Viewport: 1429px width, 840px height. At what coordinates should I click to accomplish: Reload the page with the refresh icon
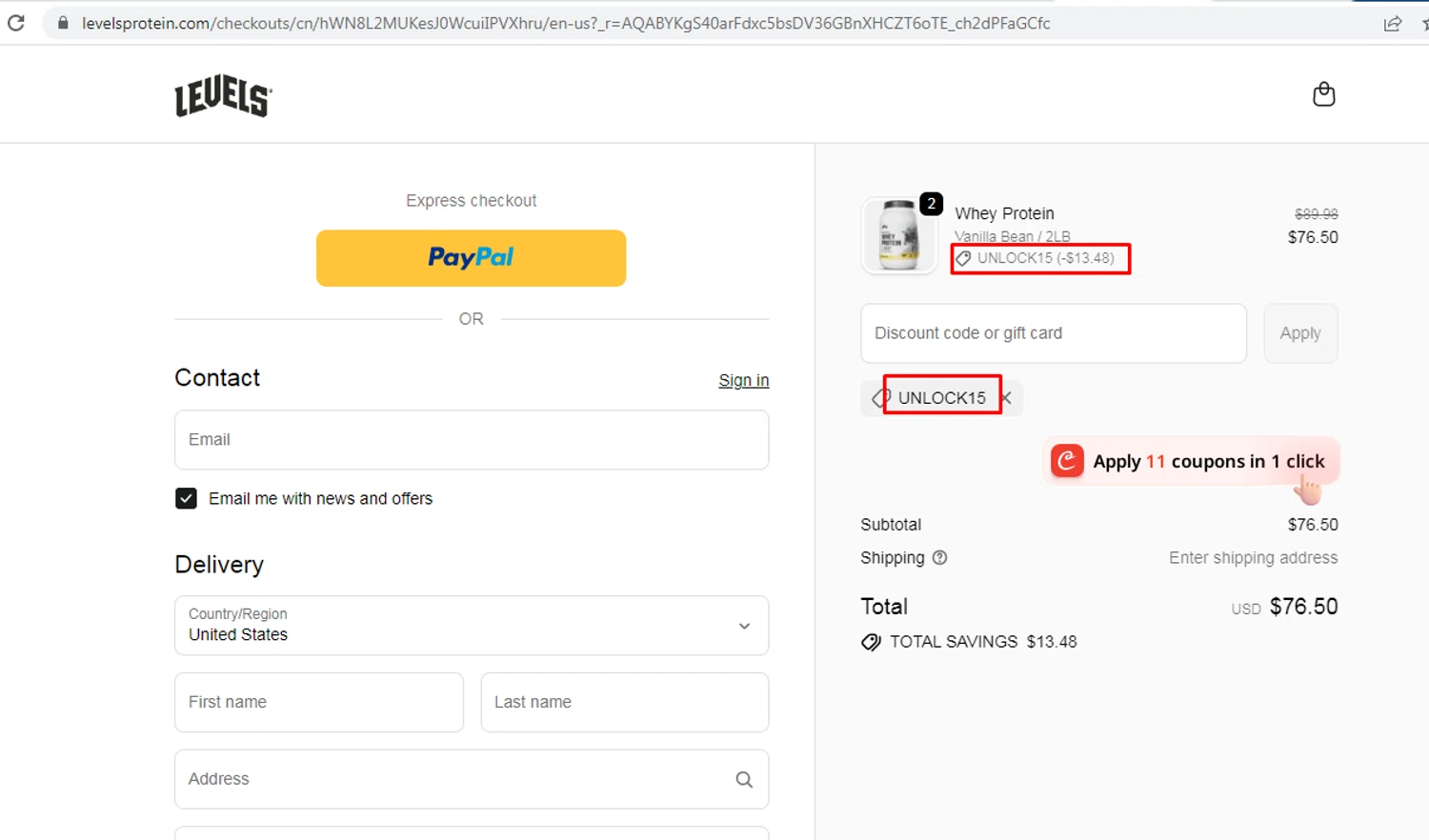(15, 23)
